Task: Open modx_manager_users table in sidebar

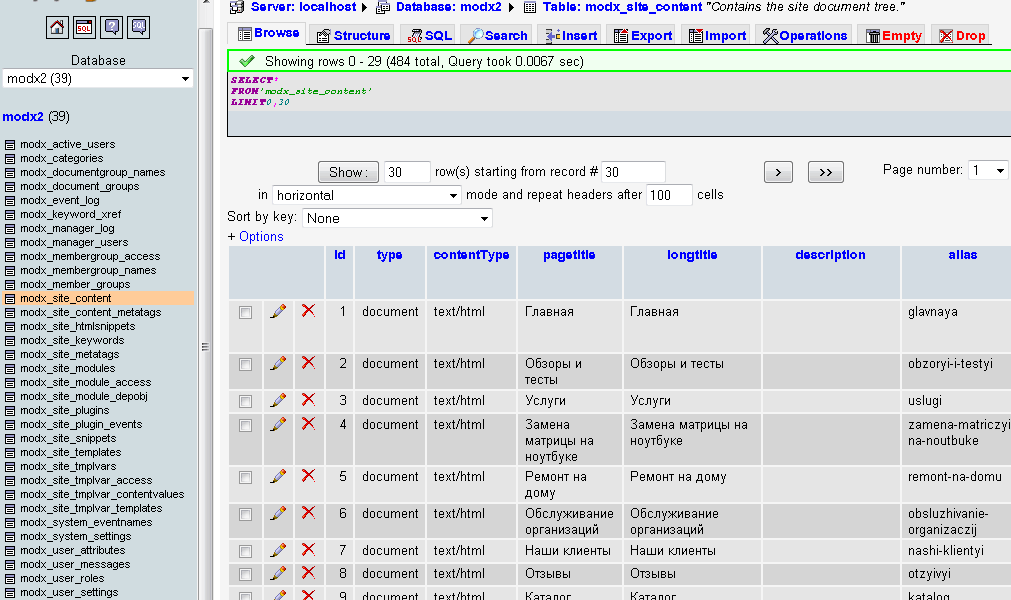Action: coord(74,242)
